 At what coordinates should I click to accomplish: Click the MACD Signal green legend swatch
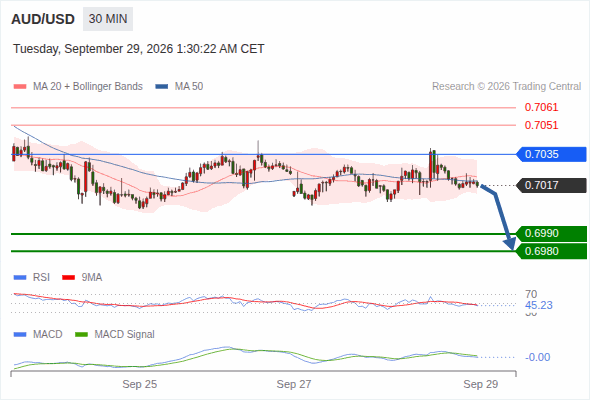coord(81,335)
